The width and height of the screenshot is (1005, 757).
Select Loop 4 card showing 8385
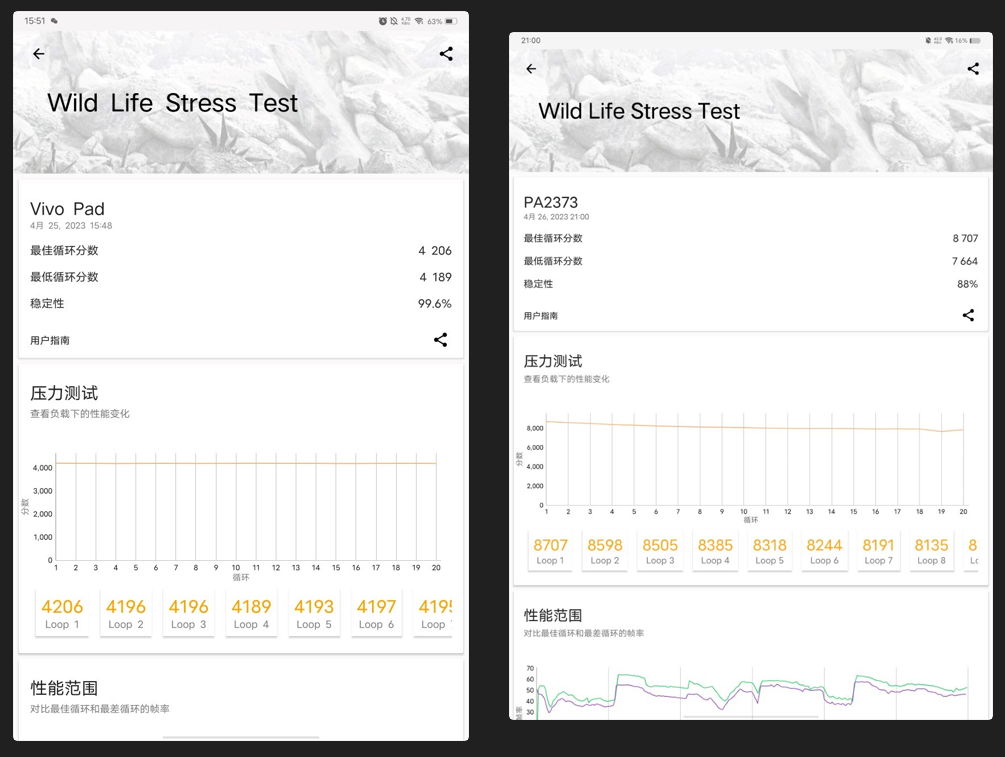(715, 551)
